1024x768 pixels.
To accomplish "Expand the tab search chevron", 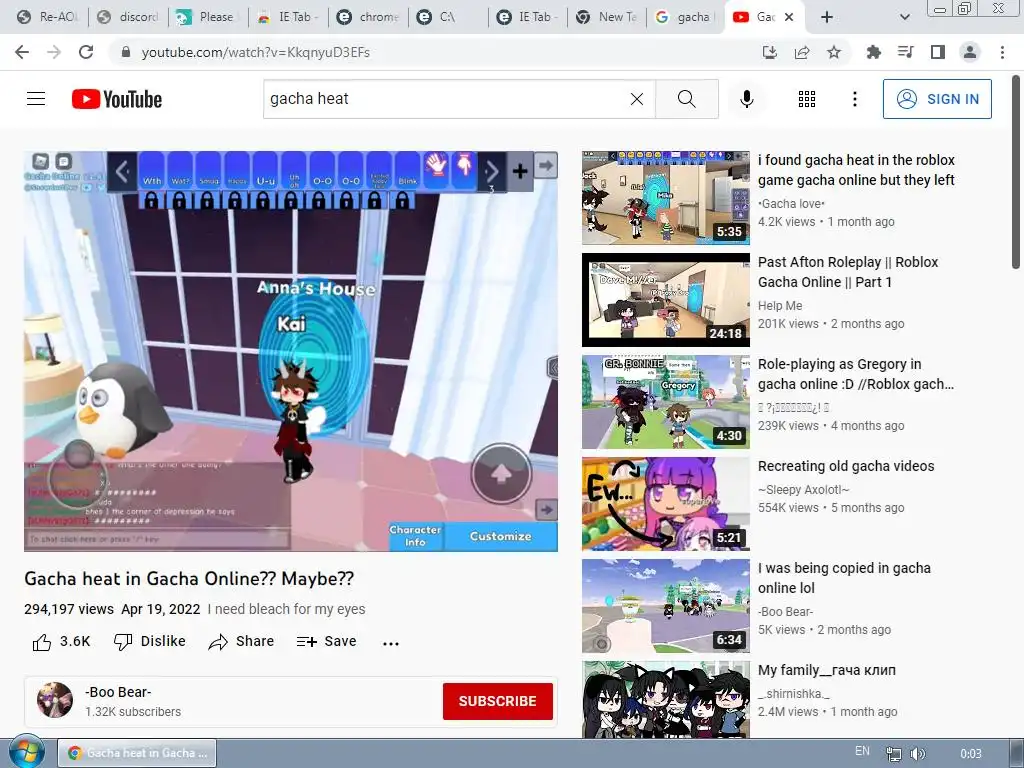I will pos(904,17).
